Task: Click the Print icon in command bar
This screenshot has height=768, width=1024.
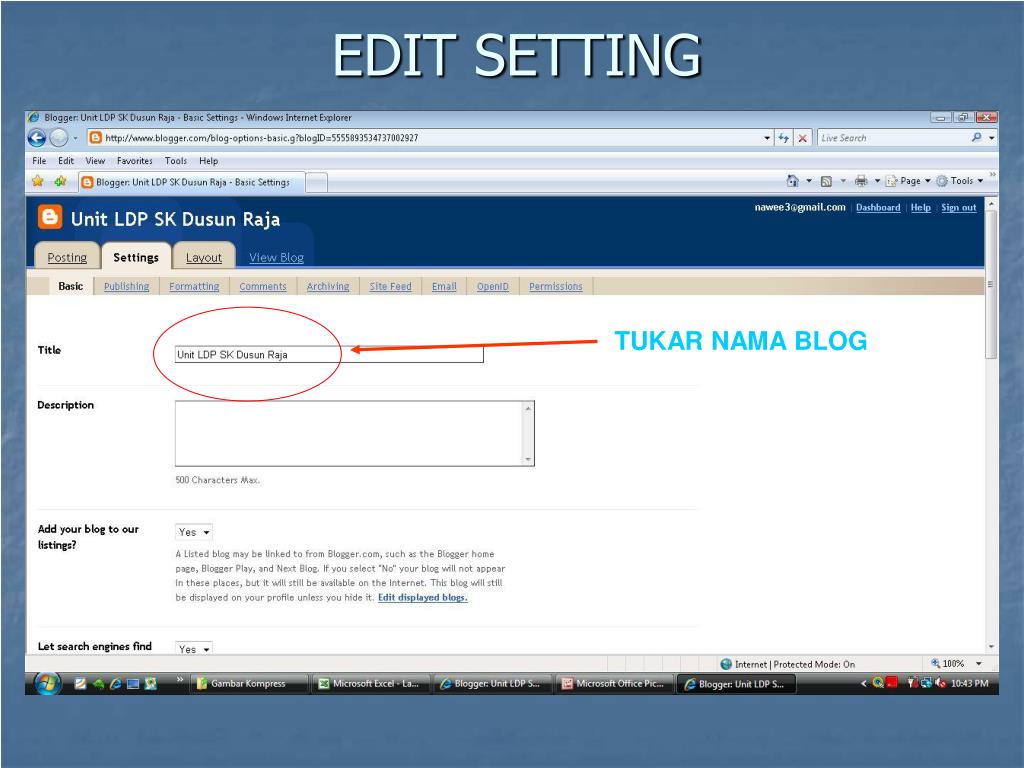Action: click(861, 181)
